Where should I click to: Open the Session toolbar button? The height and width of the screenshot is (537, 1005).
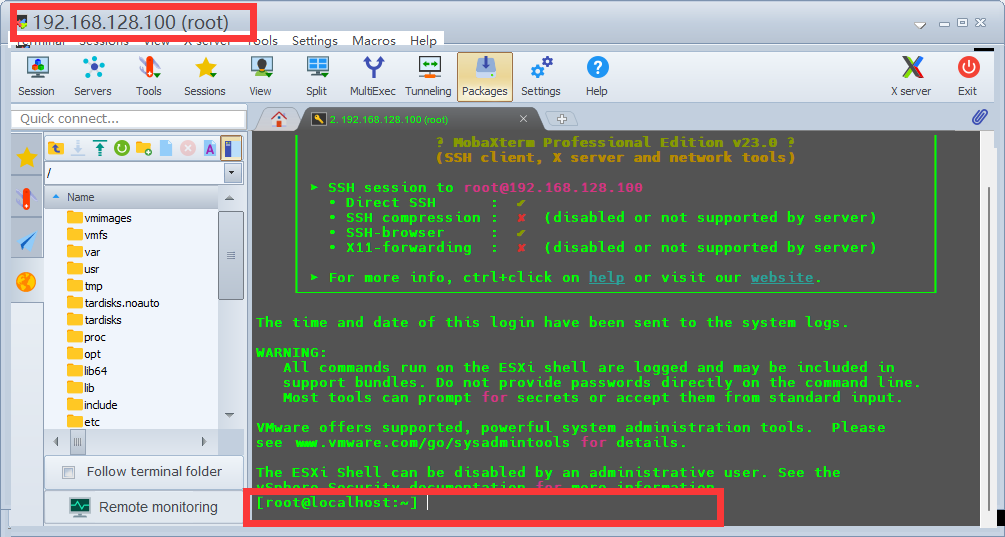[37, 76]
